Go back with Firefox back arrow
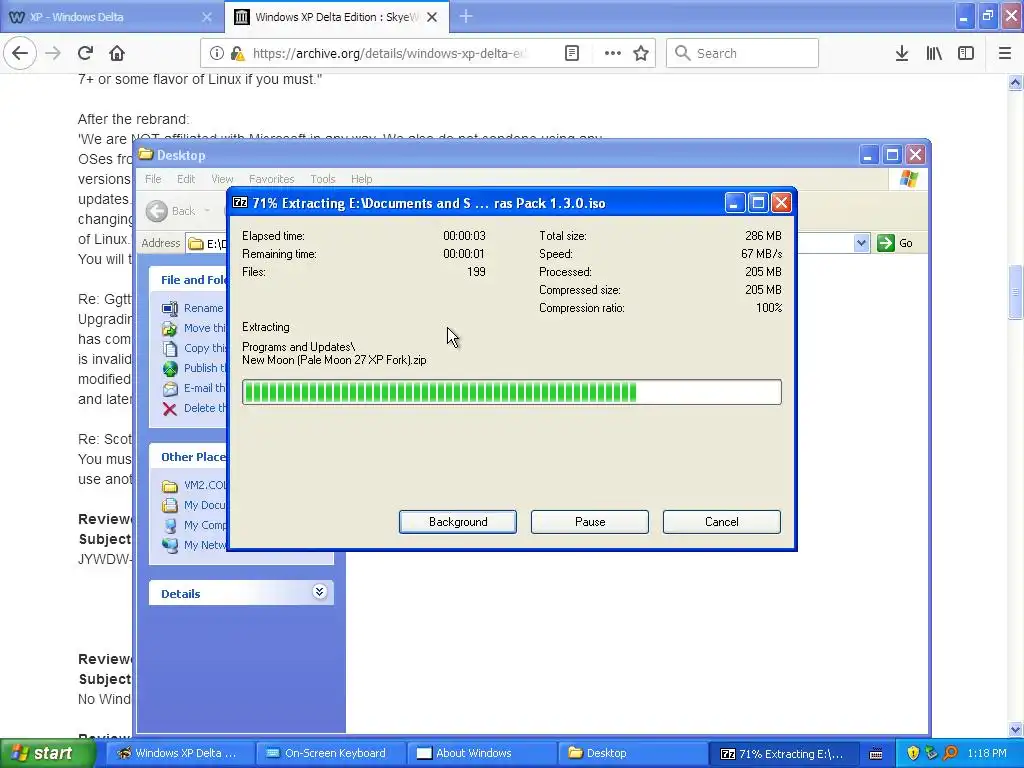 tap(20, 54)
